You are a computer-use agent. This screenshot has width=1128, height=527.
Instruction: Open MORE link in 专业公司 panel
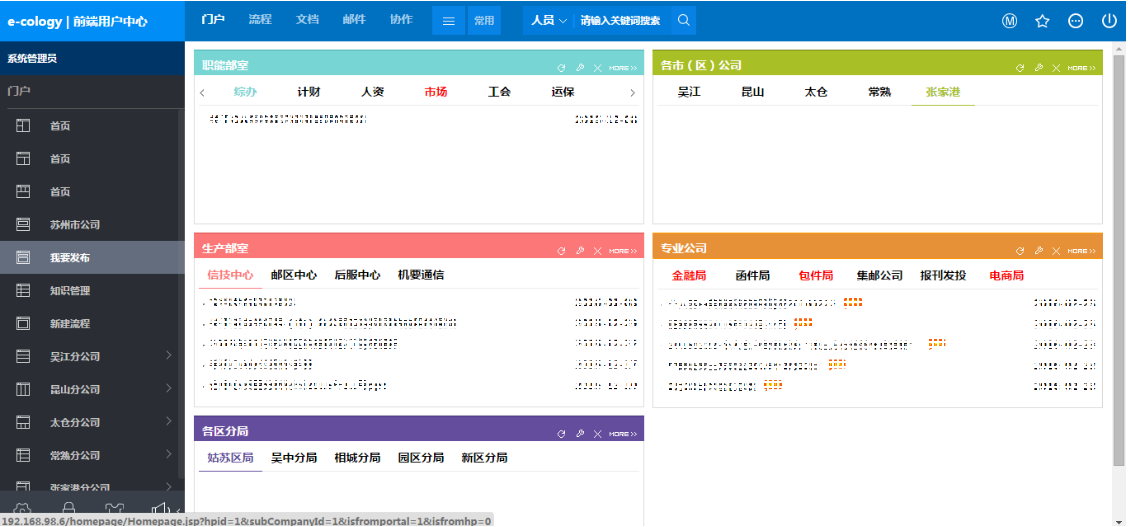(1082, 251)
